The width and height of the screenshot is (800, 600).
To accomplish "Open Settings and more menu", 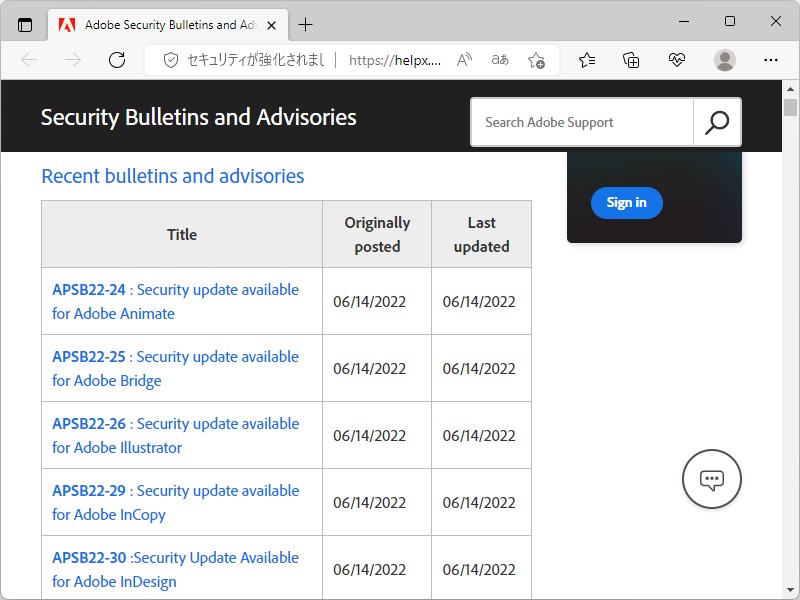I will click(x=770, y=60).
